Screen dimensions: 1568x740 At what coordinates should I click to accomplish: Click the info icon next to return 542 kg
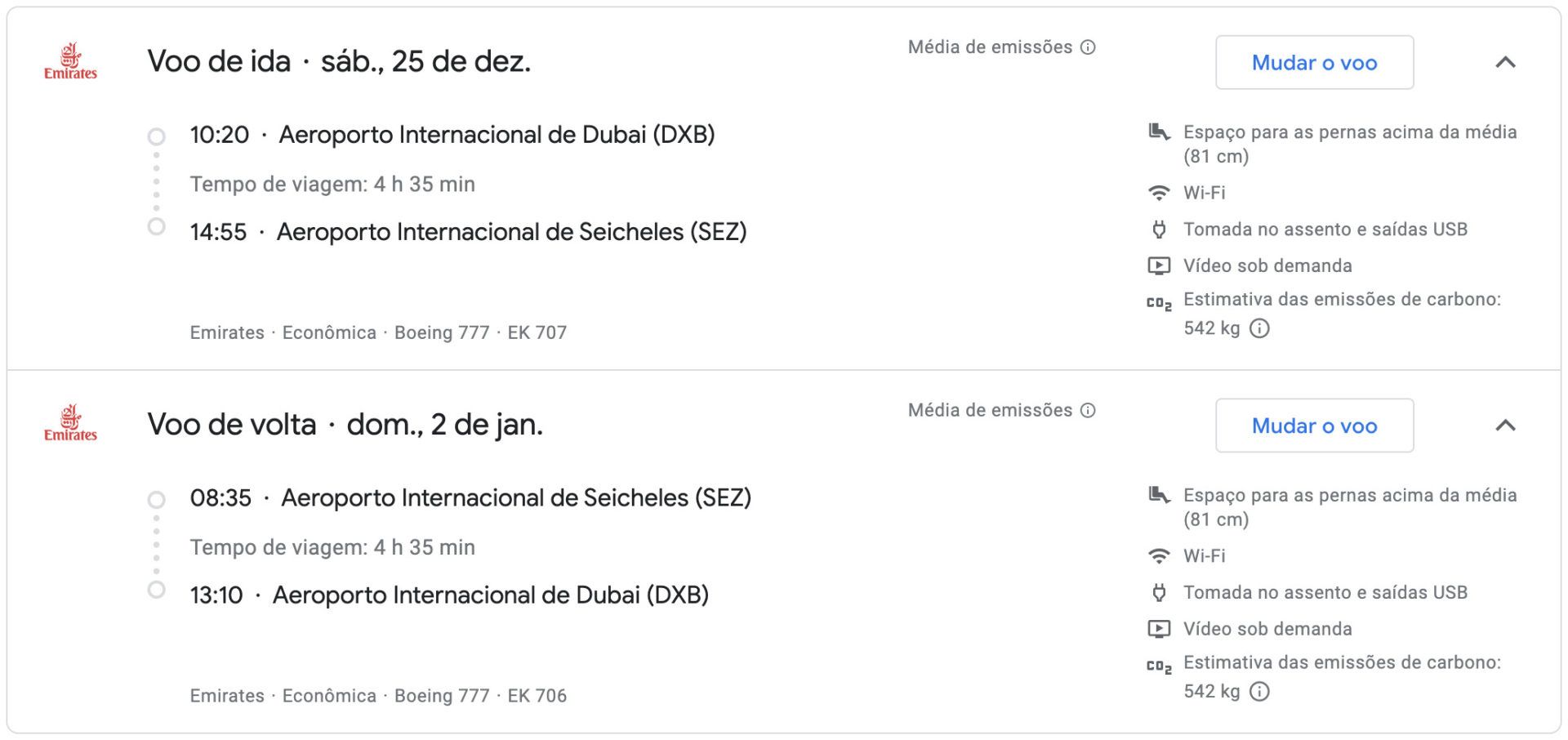1260,692
